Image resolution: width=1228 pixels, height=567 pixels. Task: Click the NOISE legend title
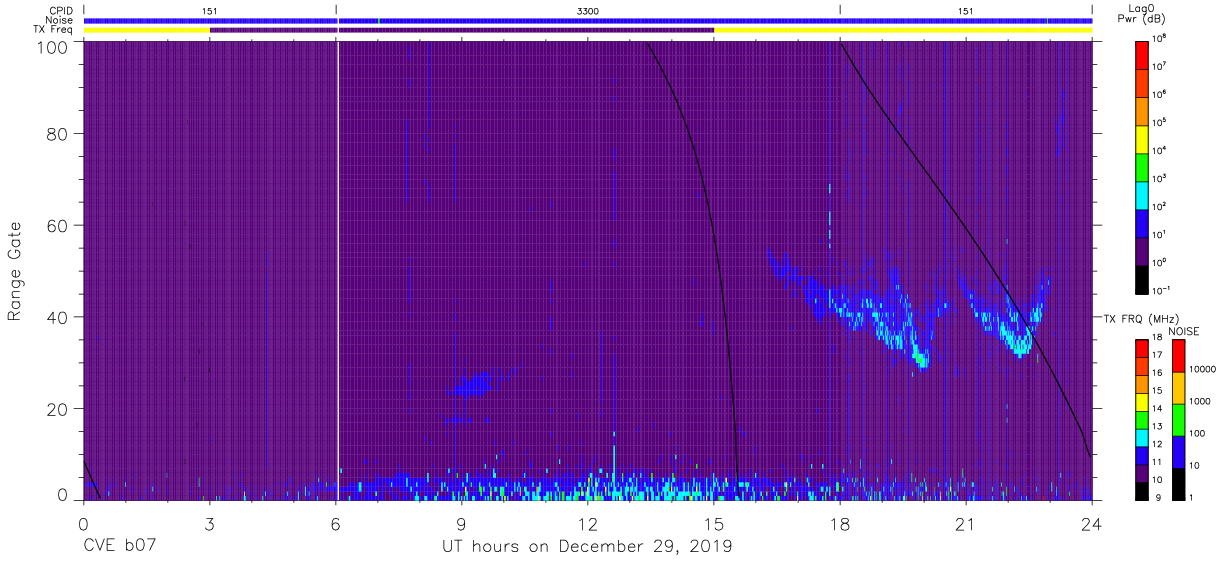[1185, 330]
